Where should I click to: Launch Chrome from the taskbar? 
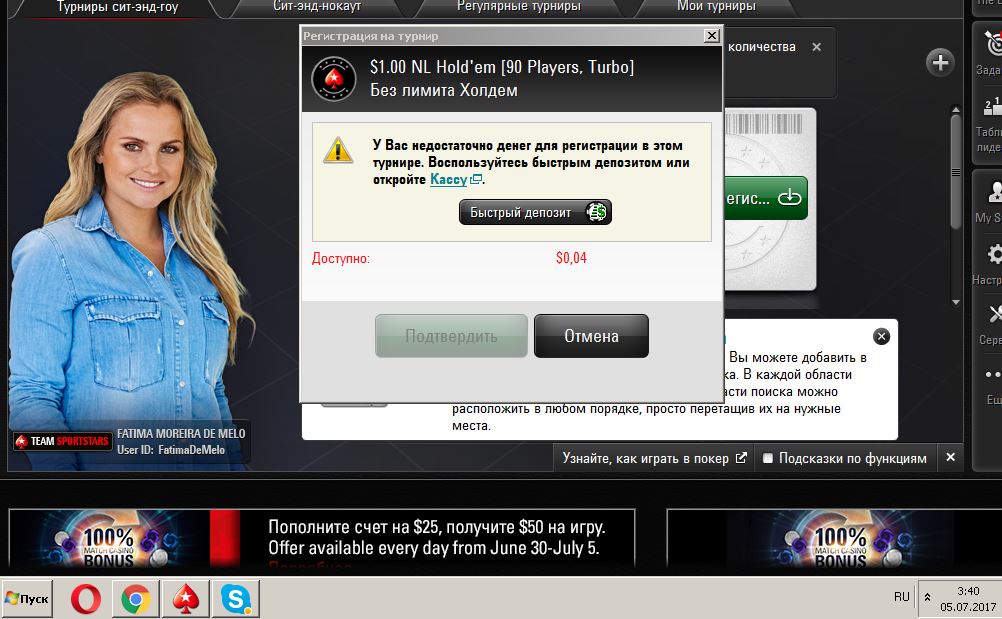(135, 599)
